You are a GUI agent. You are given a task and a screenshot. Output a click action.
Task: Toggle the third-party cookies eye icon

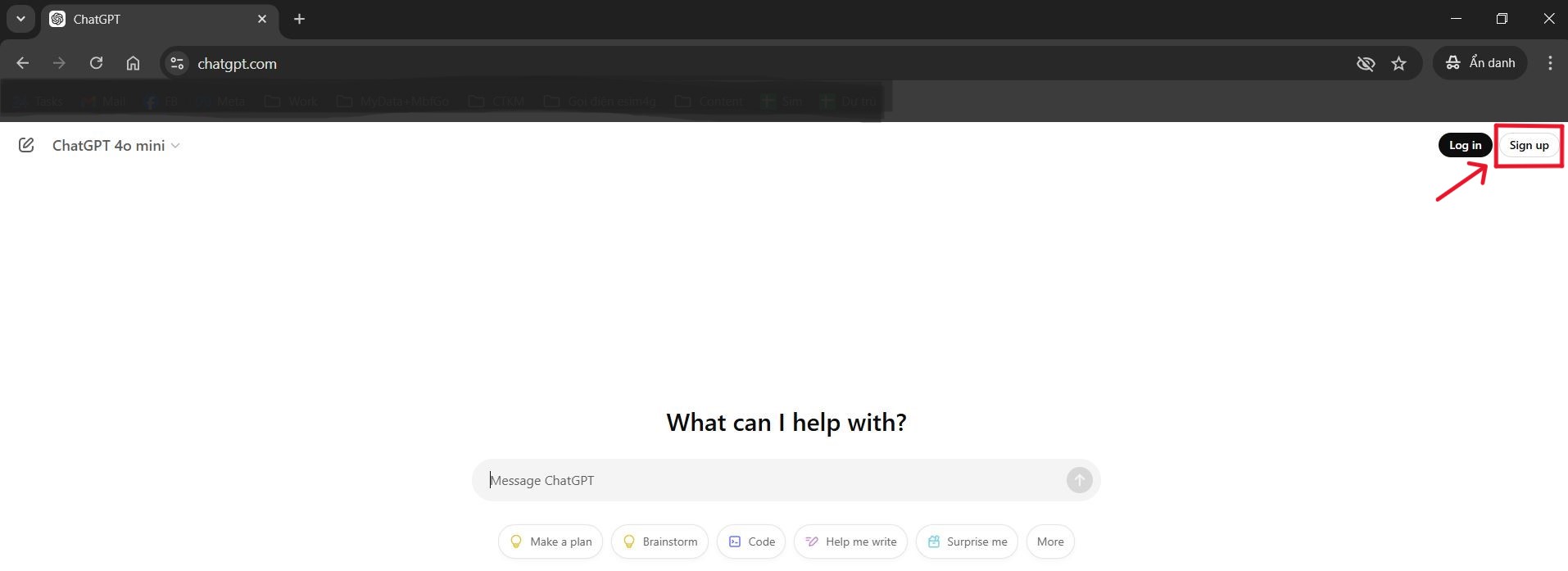click(1365, 63)
